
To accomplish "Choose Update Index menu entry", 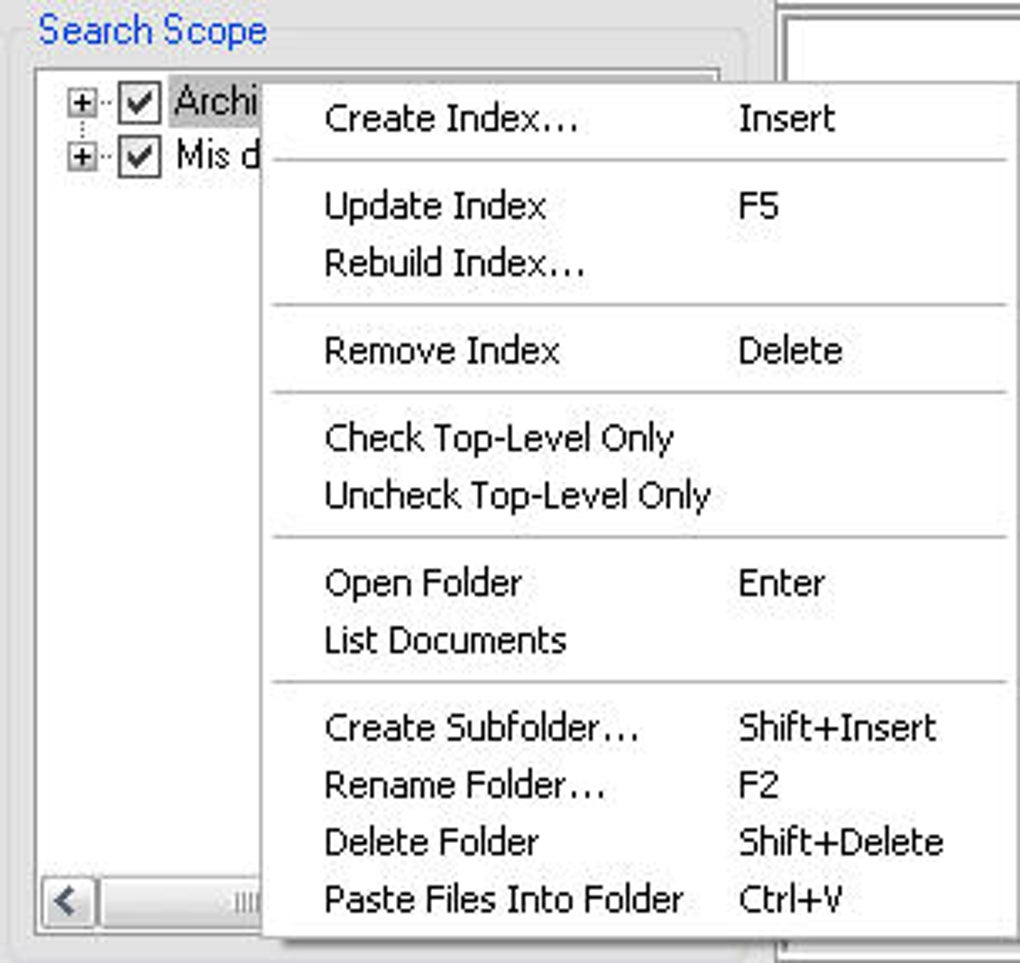I will pos(435,207).
